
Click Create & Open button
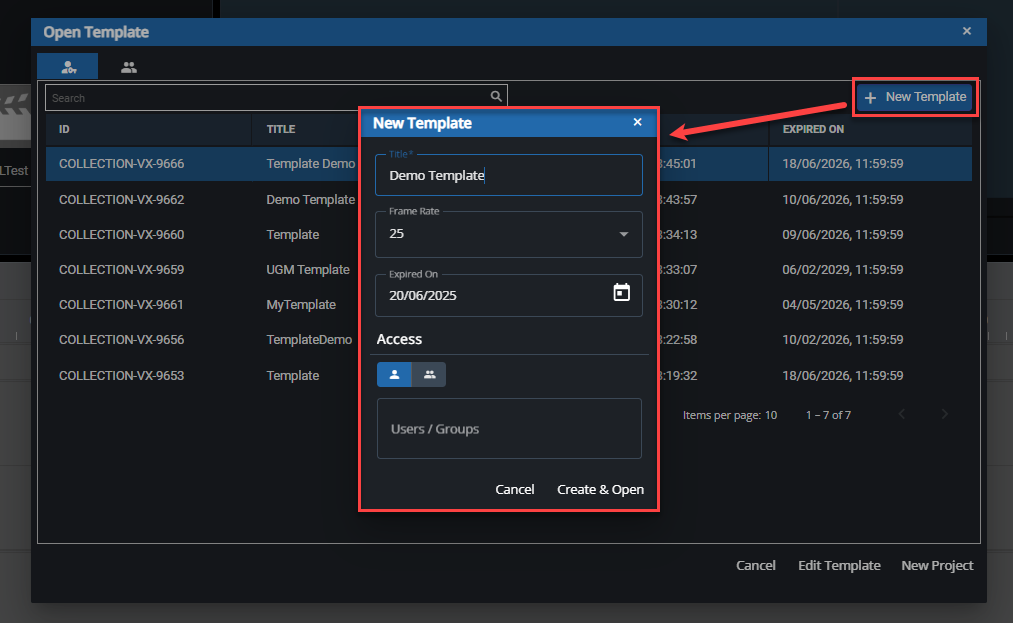600,489
